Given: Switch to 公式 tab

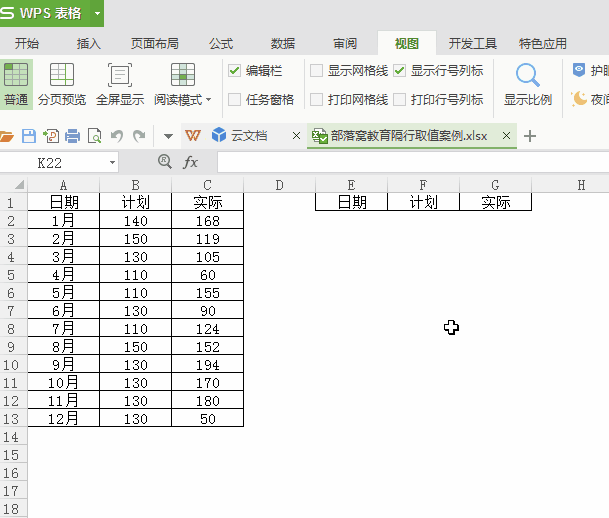Looking at the screenshot, I should coord(221,43).
